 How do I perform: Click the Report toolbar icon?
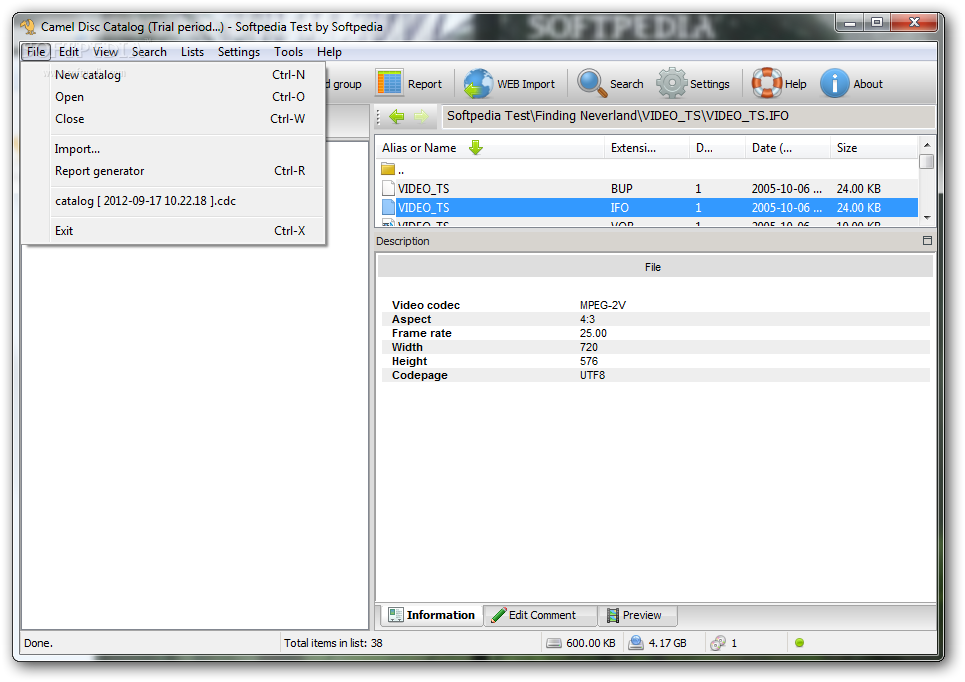pyautogui.click(x=390, y=84)
